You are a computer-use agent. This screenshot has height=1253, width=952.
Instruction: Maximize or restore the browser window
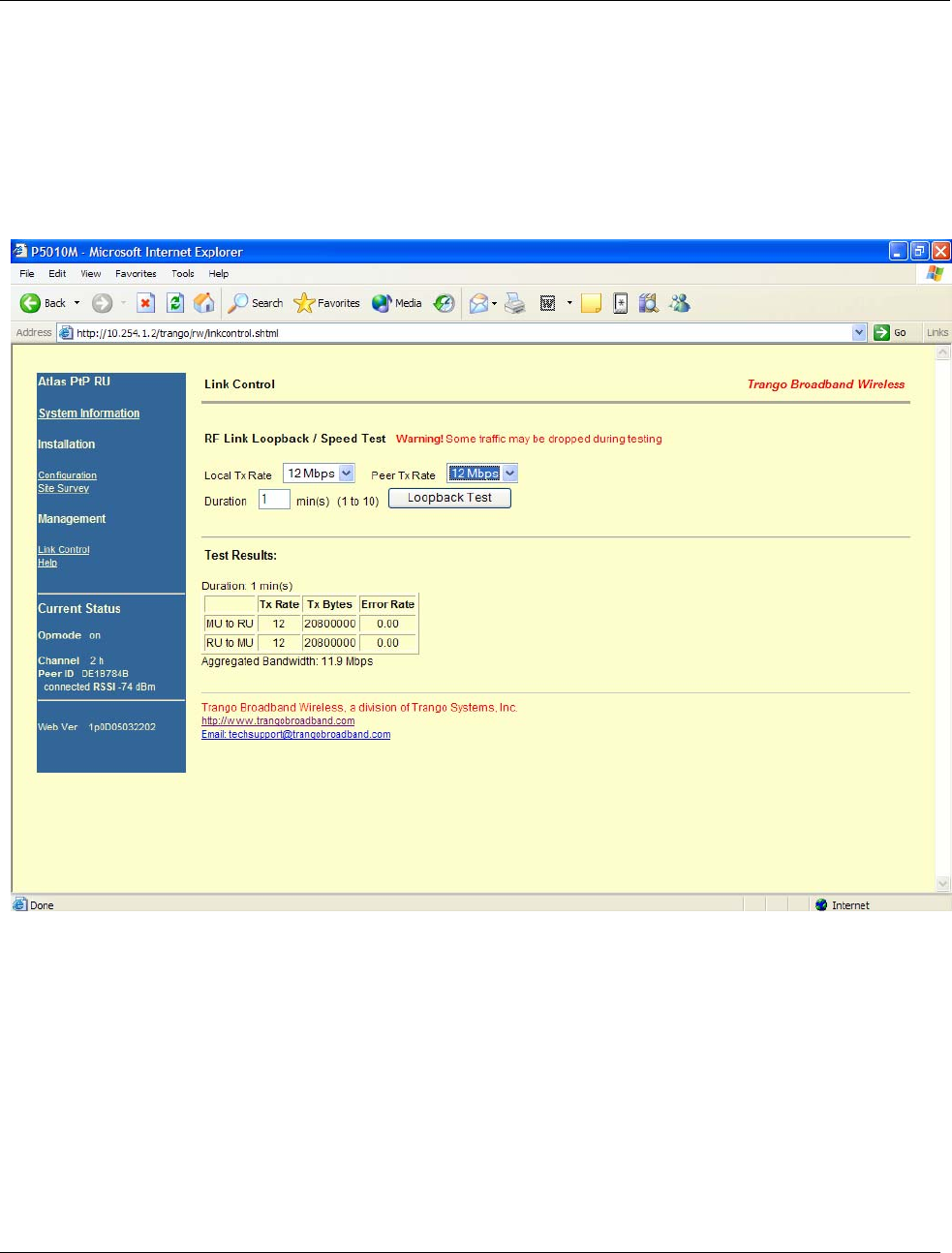tap(919, 251)
